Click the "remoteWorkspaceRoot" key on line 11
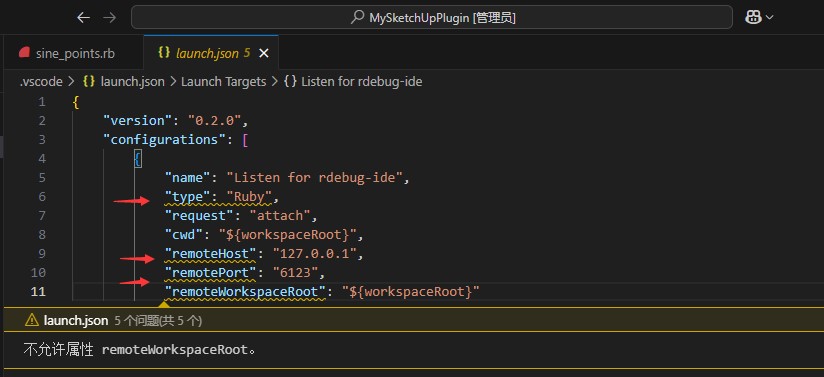The width and height of the screenshot is (824, 377). (244, 291)
